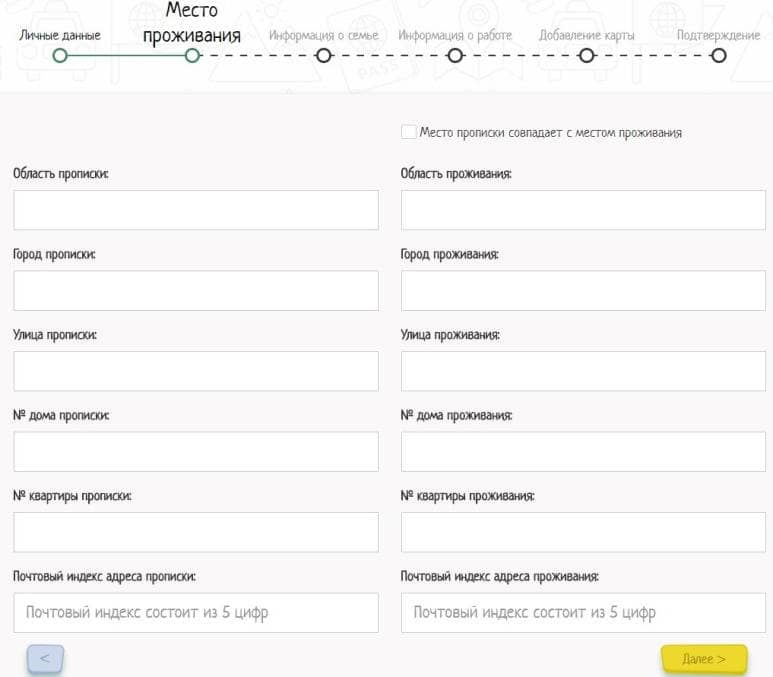Open Информация о семье step
The image size is (773, 677).
pos(323,56)
